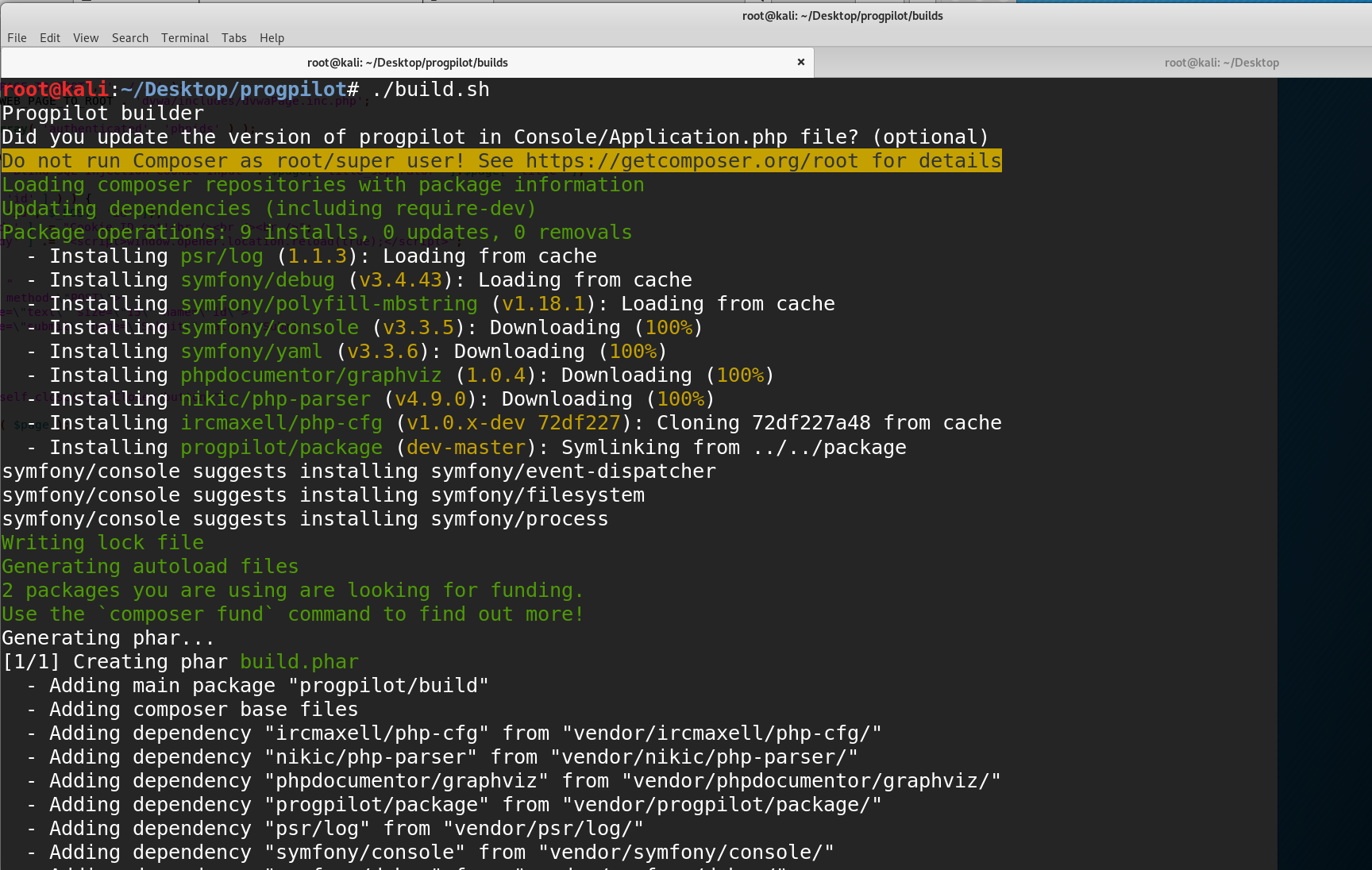Select the progpilot/builds terminal tab
This screenshot has width=1372, height=870.
coord(407,63)
